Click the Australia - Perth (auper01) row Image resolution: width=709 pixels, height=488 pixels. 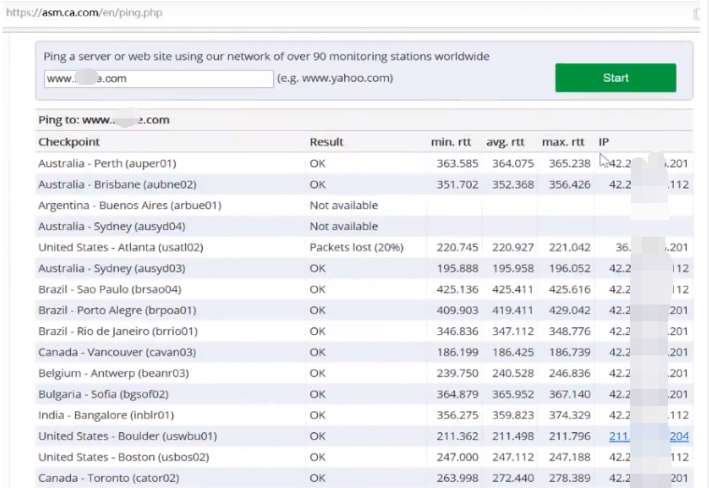coord(364,163)
